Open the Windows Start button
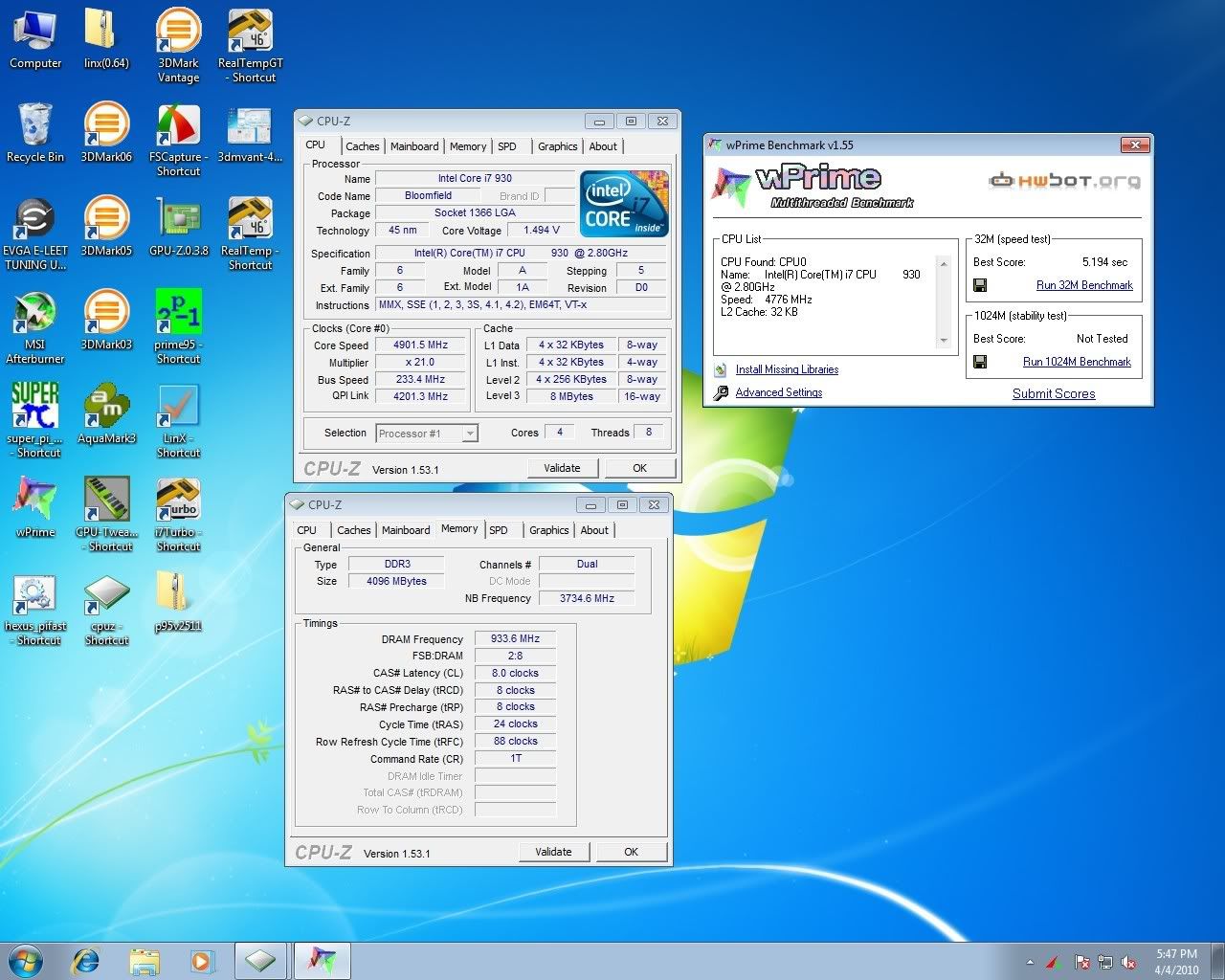 tap(26, 960)
